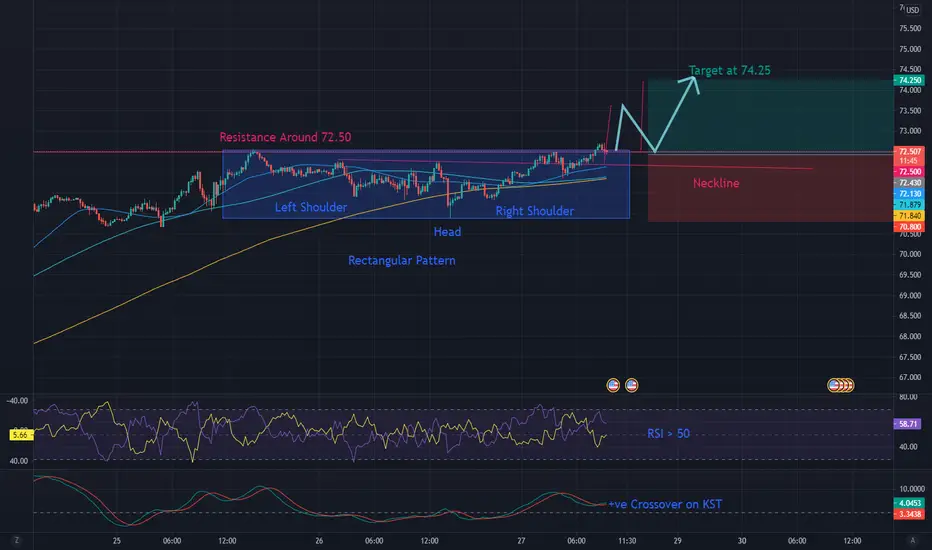This screenshot has height=550, width=932.
Task: Select the 'RSI > 50' annotation
Action: [x=669, y=433]
